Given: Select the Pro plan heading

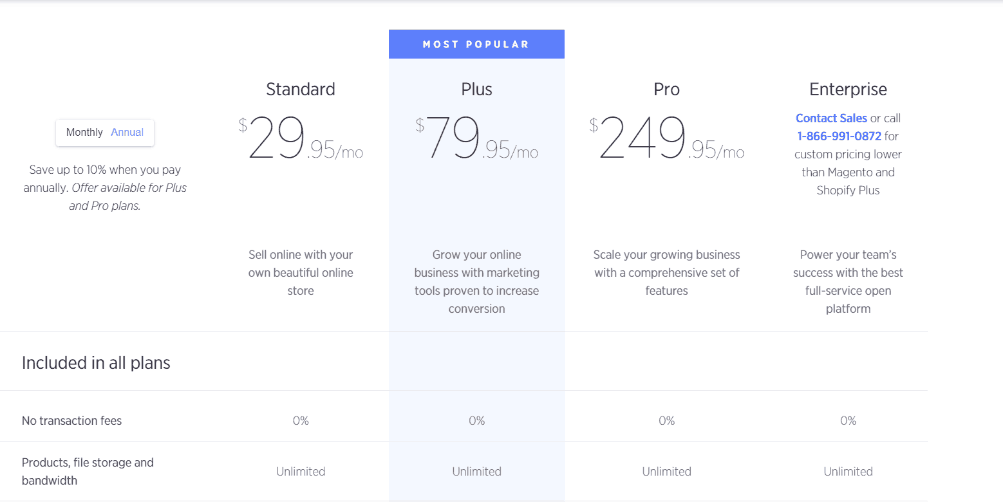Looking at the screenshot, I should click(x=667, y=89).
